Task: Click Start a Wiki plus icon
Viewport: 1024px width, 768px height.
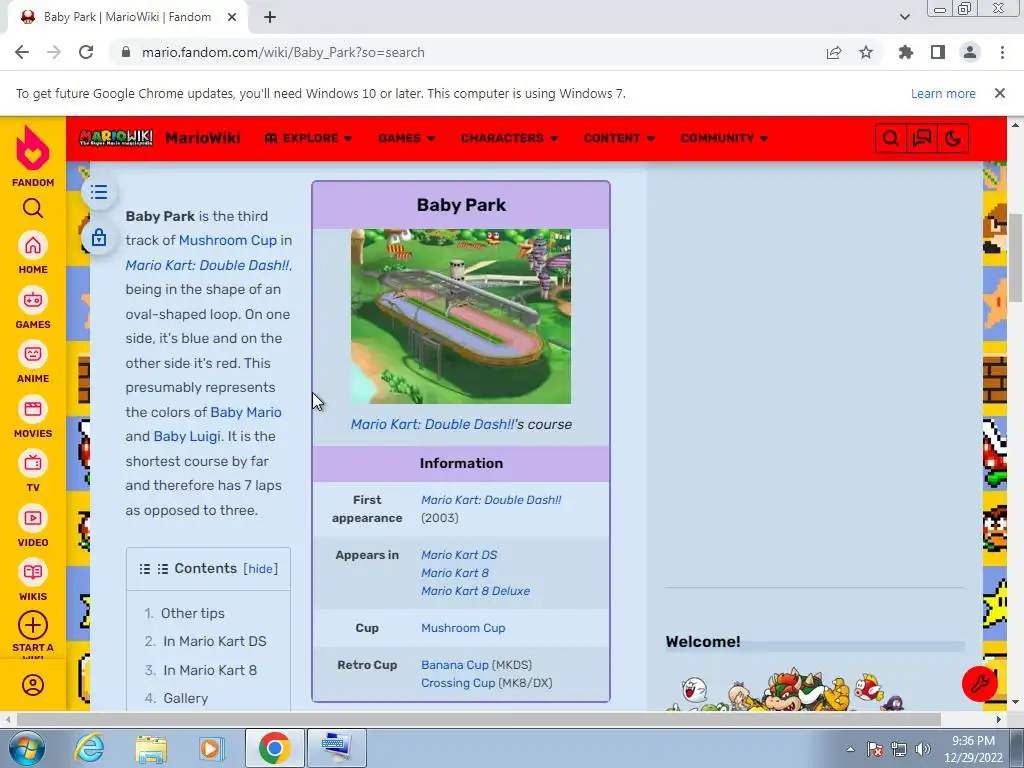Action: [33, 626]
